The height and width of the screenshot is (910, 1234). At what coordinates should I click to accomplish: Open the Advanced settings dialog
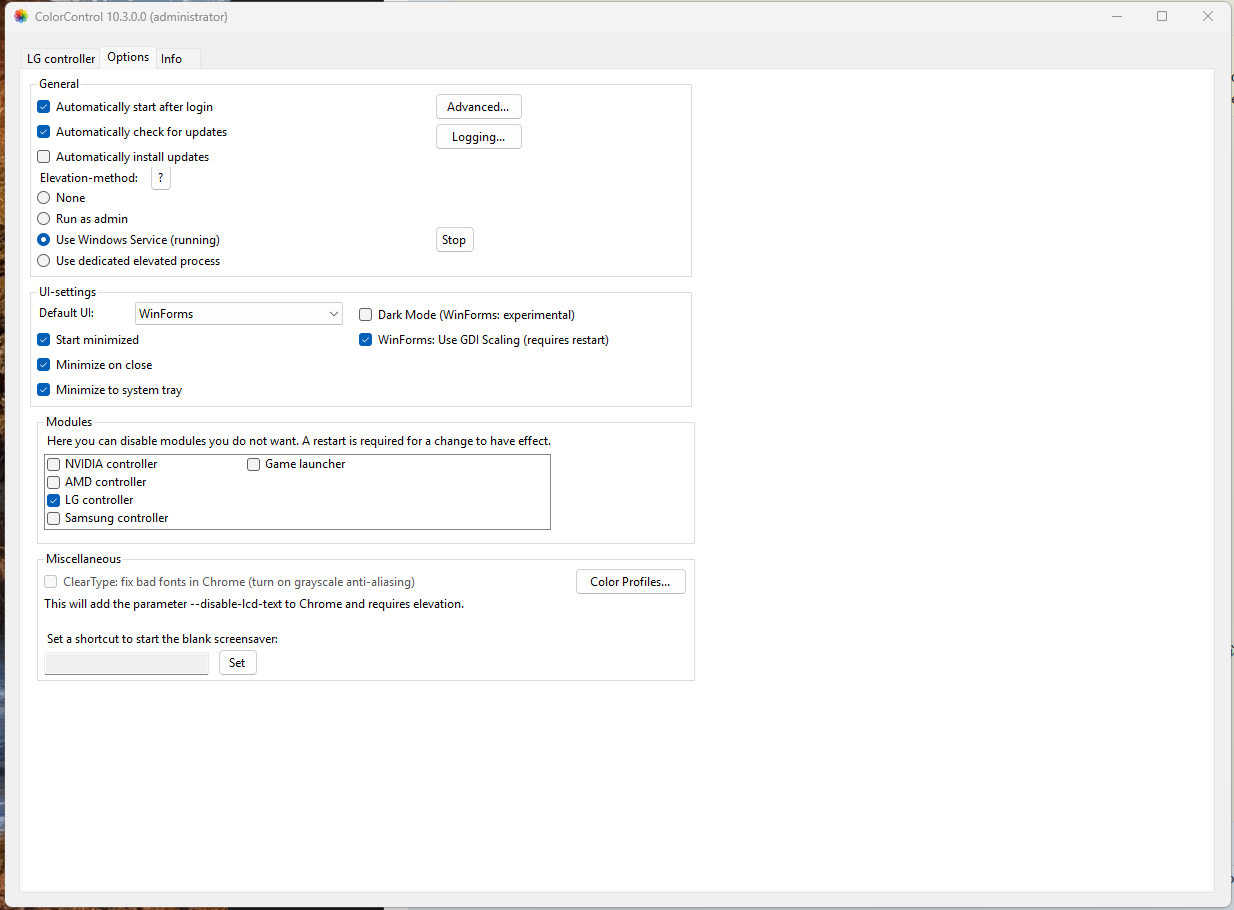[478, 107]
